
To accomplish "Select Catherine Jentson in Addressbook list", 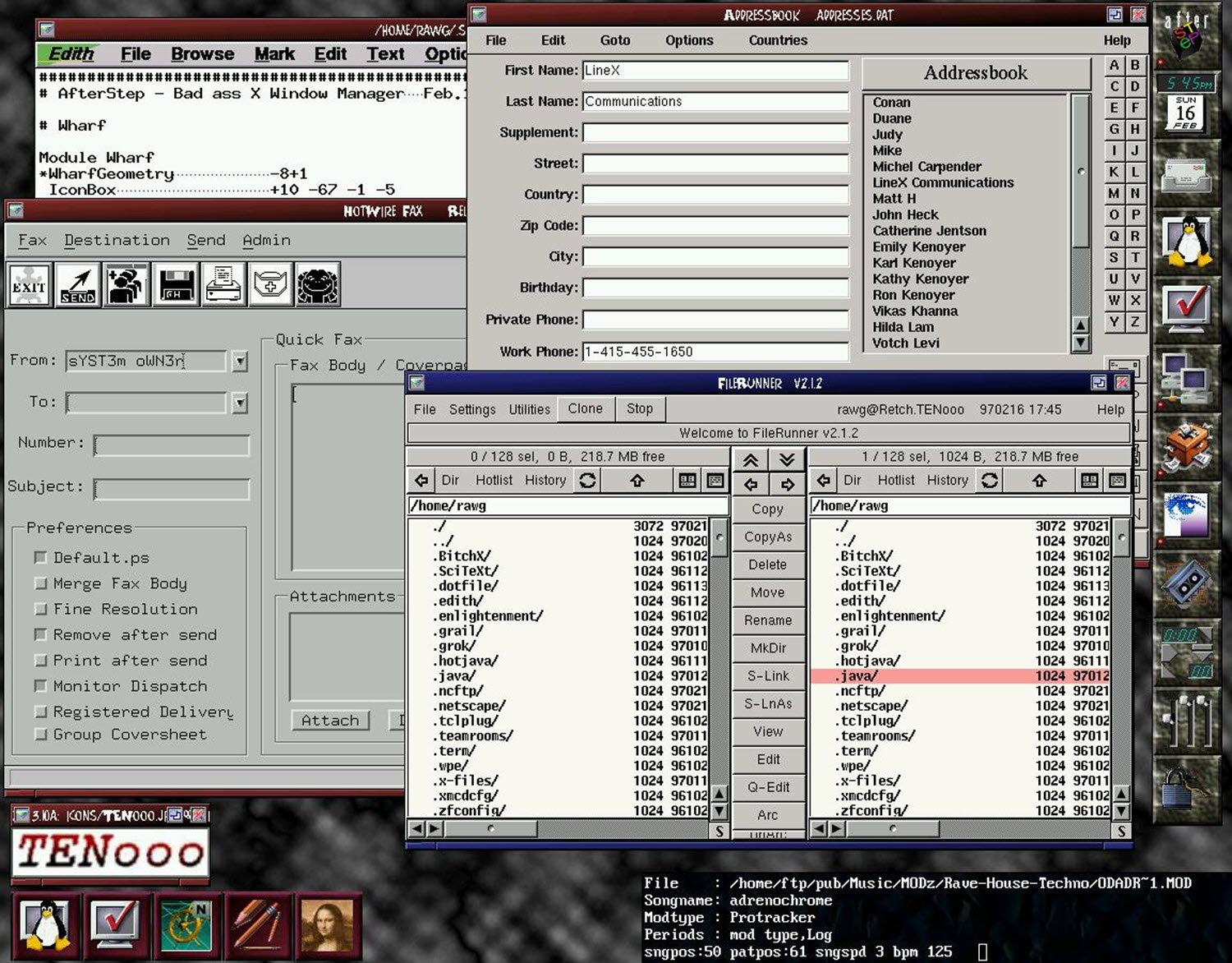I will pos(929,231).
